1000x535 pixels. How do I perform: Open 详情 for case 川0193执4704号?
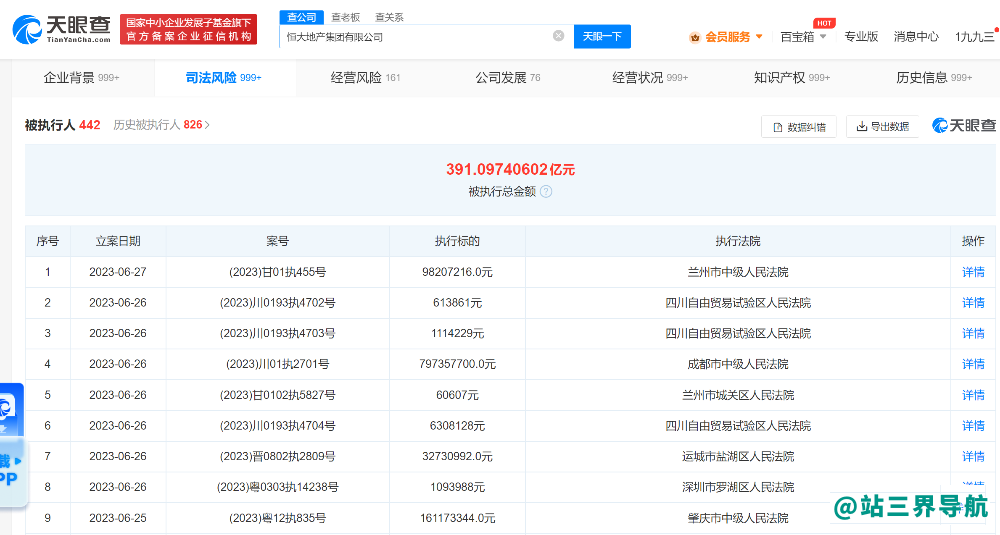[x=973, y=426]
